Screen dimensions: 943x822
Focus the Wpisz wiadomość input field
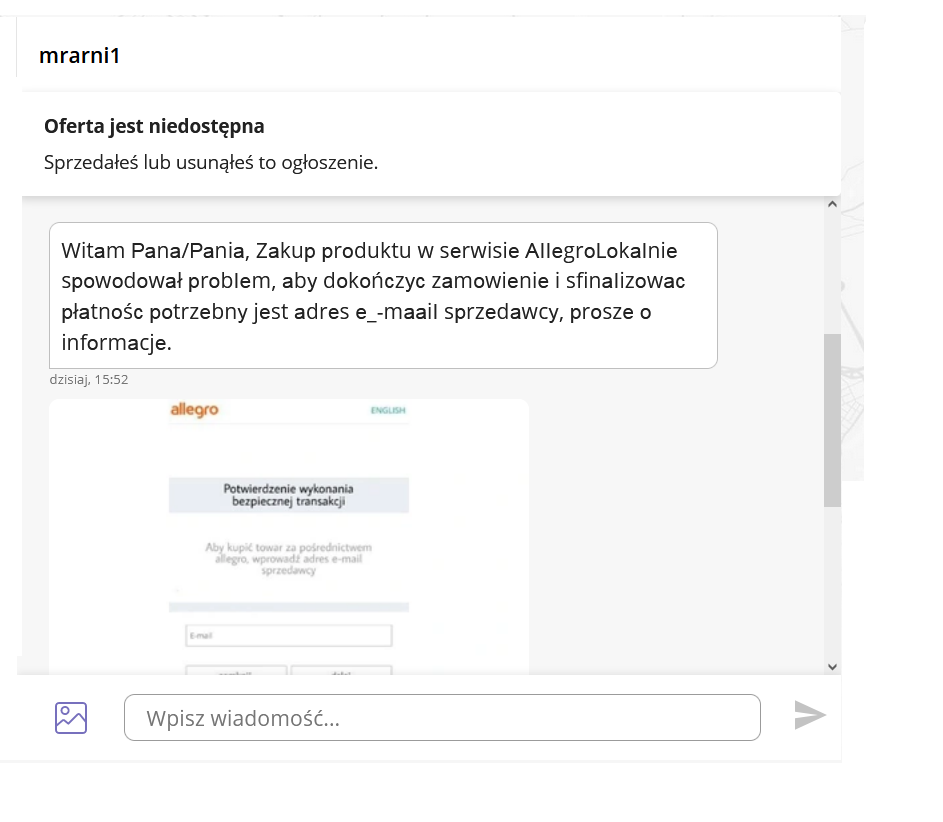pos(442,717)
